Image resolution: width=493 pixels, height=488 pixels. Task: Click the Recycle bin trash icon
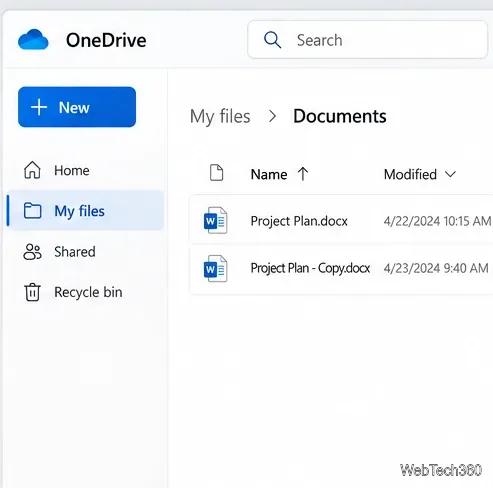(x=32, y=292)
